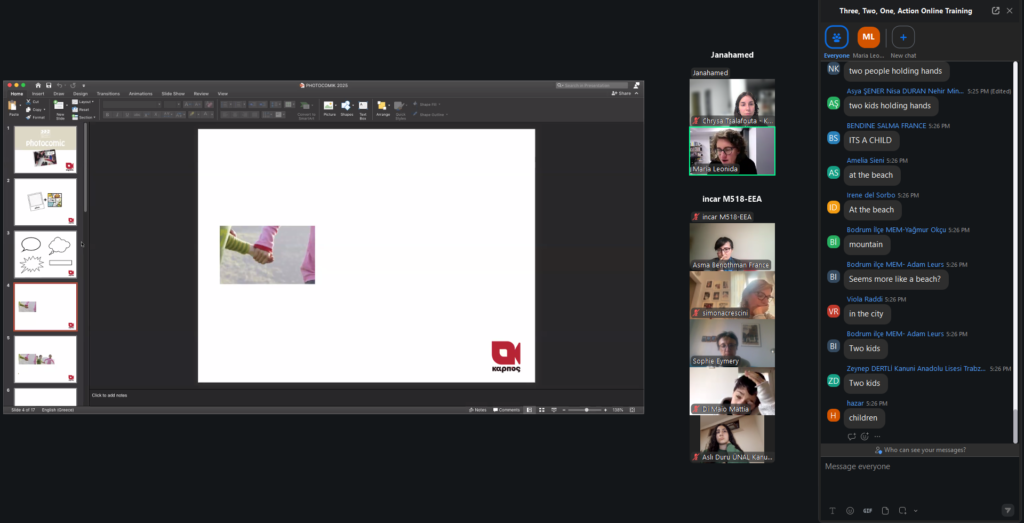Image resolution: width=1024 pixels, height=523 pixels.
Task: Click the Share button in PowerPoint
Action: (x=623, y=93)
